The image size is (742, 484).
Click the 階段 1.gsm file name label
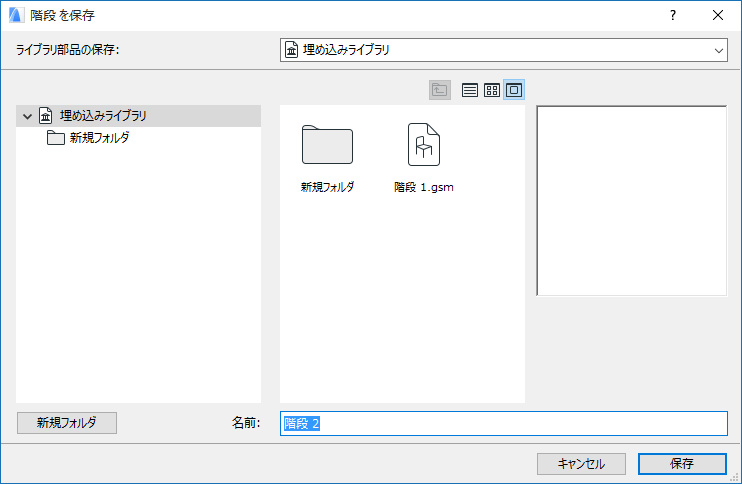click(424, 187)
